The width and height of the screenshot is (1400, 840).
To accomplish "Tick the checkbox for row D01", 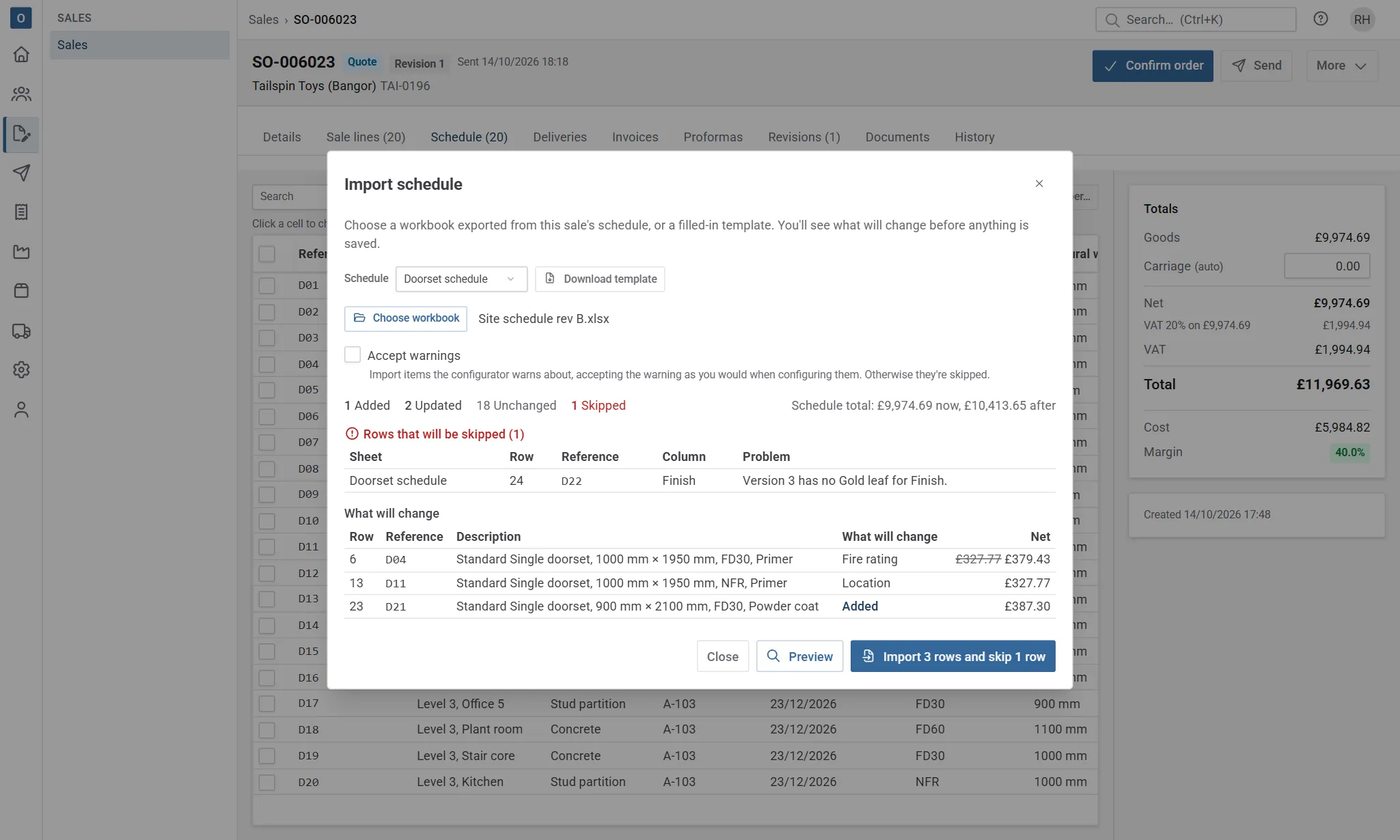I will pyautogui.click(x=267, y=285).
